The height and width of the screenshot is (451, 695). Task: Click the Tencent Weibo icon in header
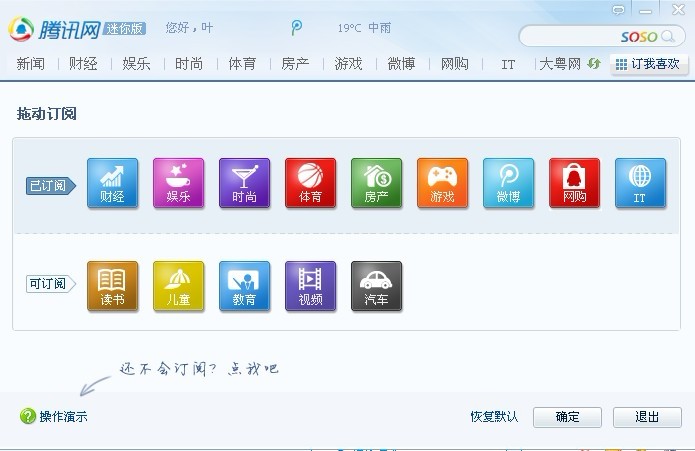click(x=297, y=28)
